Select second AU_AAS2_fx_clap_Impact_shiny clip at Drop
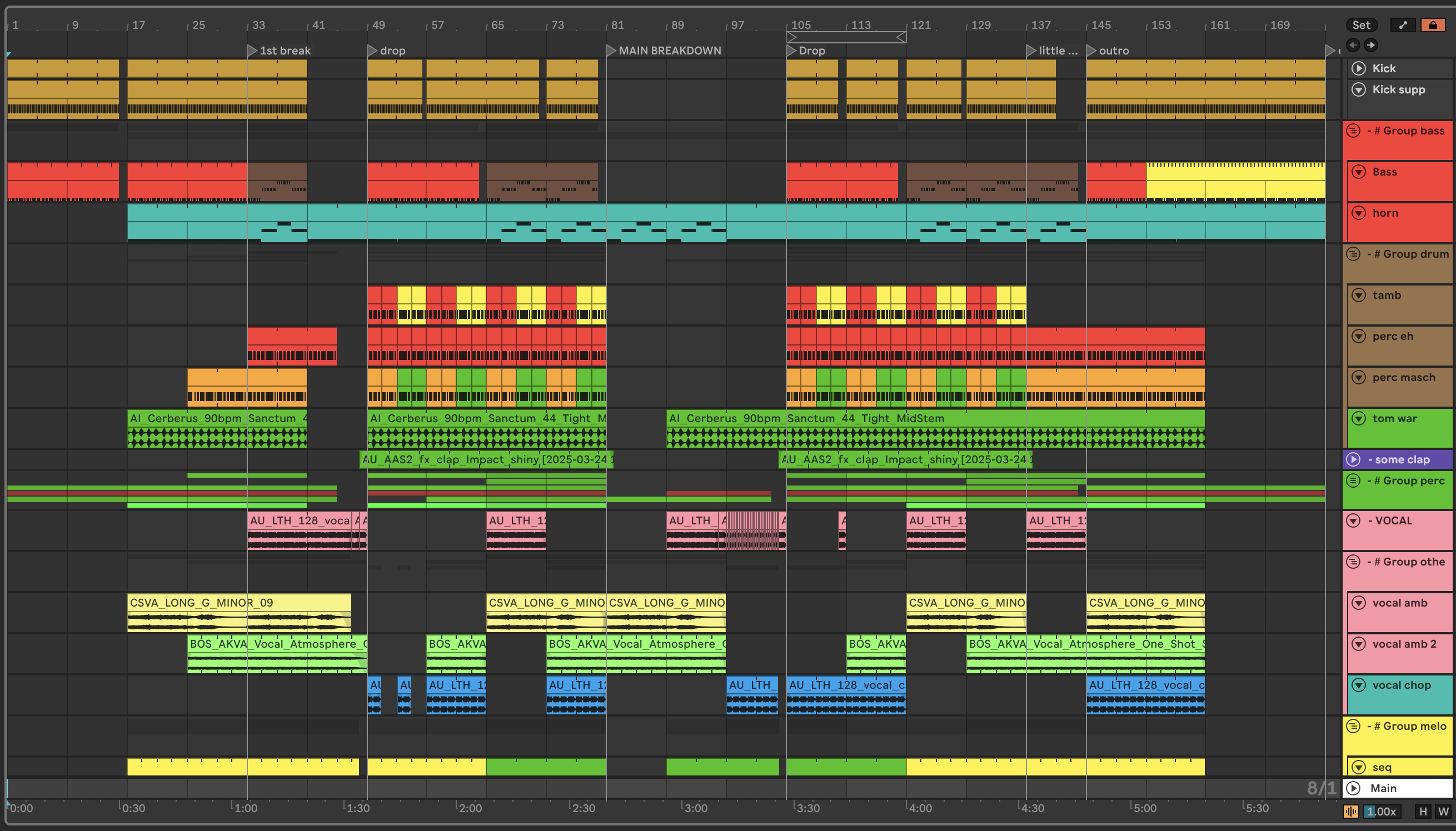Screen dimensions: 1456x831 tap(906, 459)
